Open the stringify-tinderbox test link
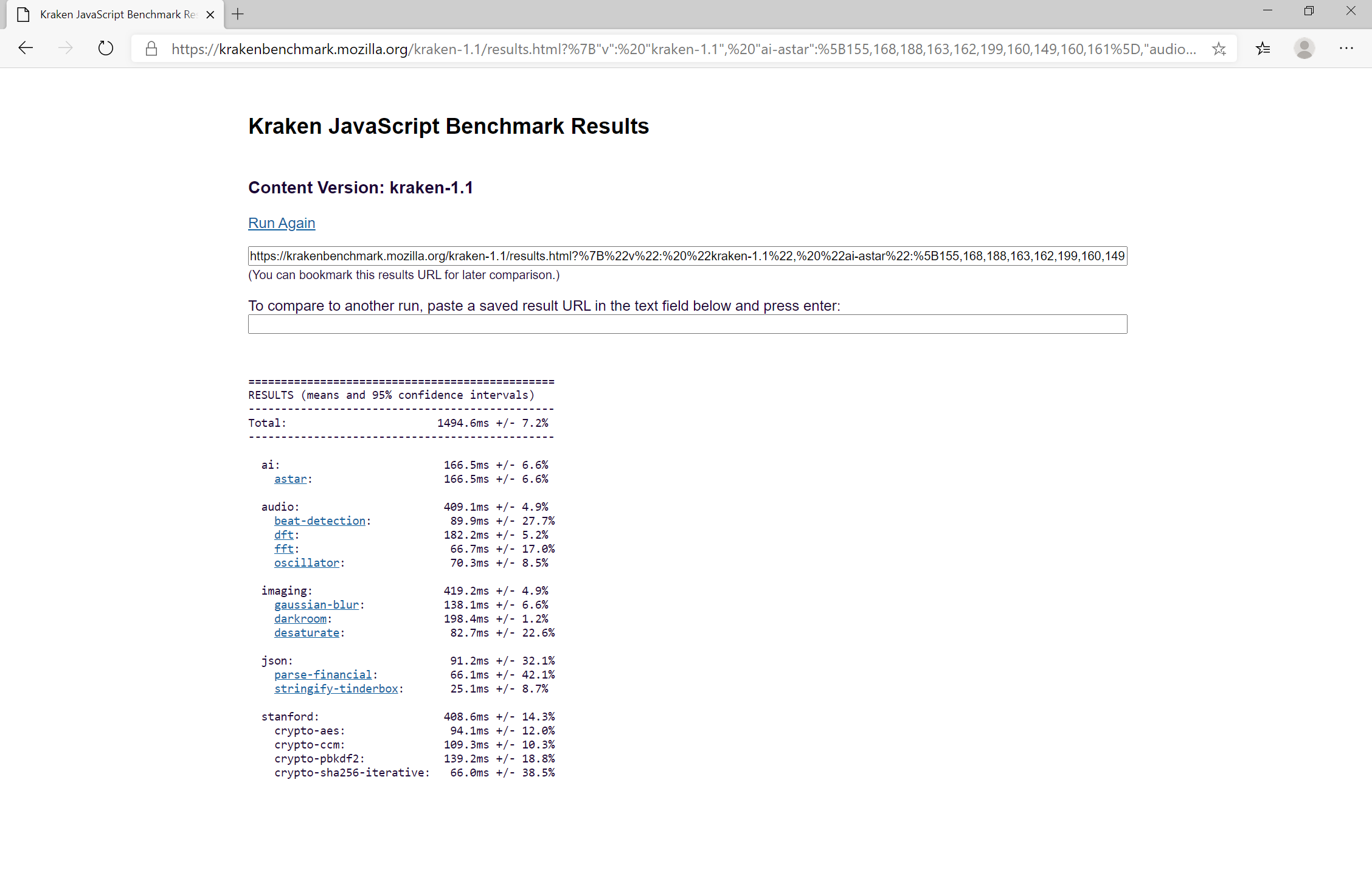The width and height of the screenshot is (1372, 878). coord(336,689)
